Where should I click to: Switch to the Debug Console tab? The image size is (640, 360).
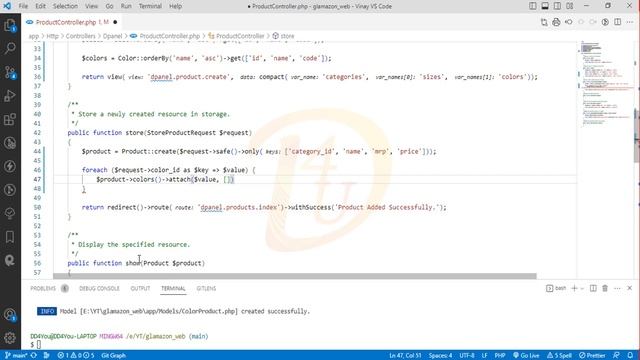coord(99,288)
